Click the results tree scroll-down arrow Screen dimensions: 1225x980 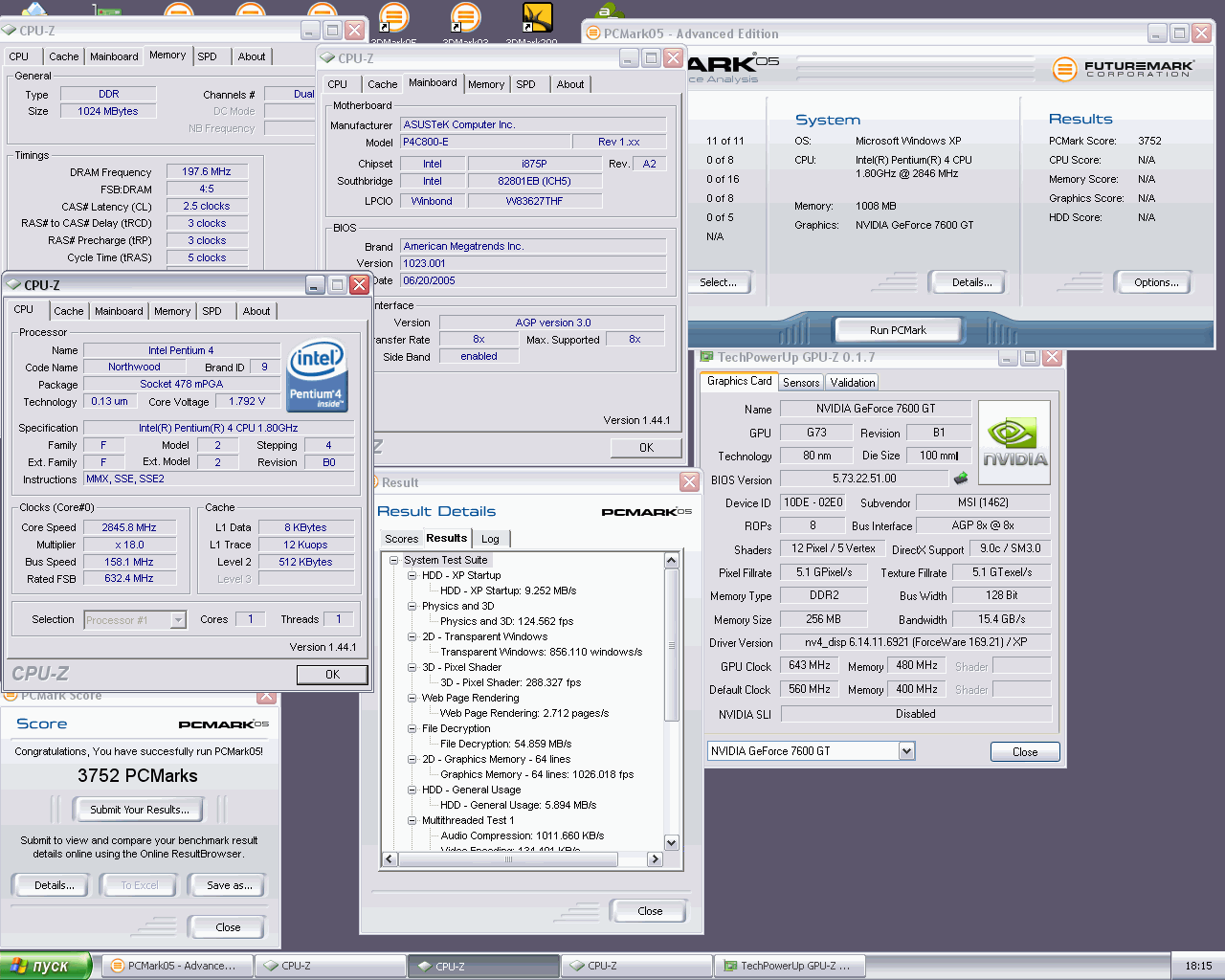(672, 843)
